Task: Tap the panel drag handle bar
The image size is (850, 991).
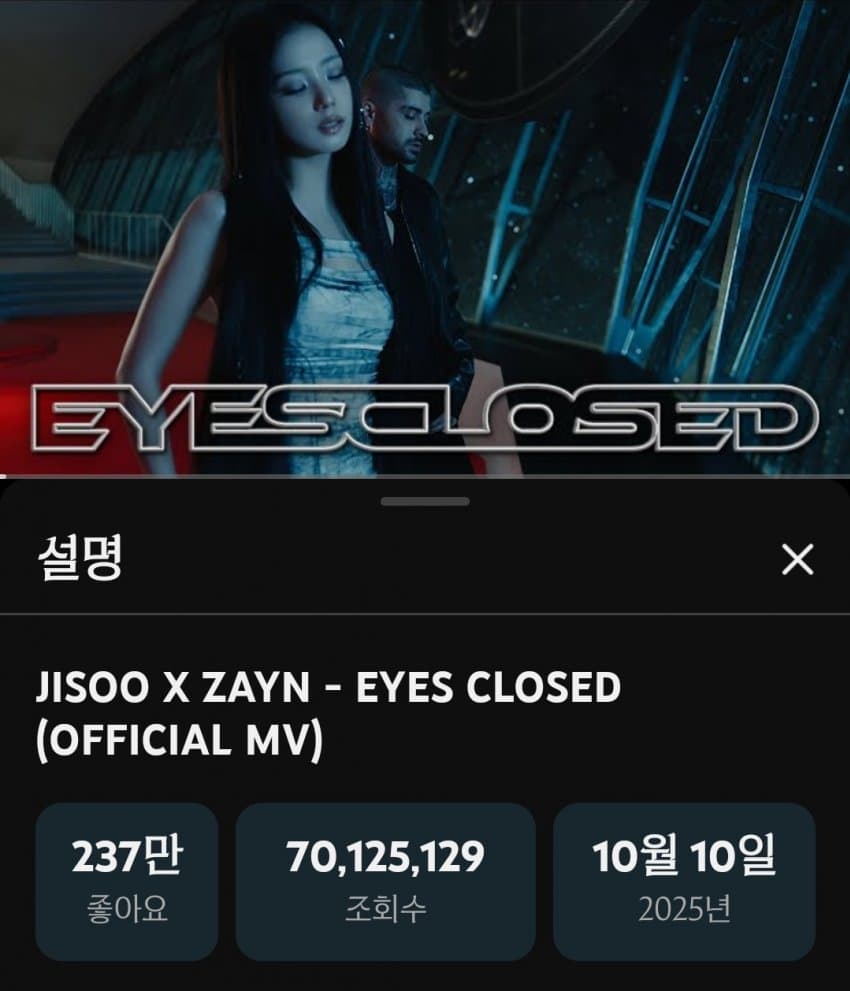Action: 425,501
